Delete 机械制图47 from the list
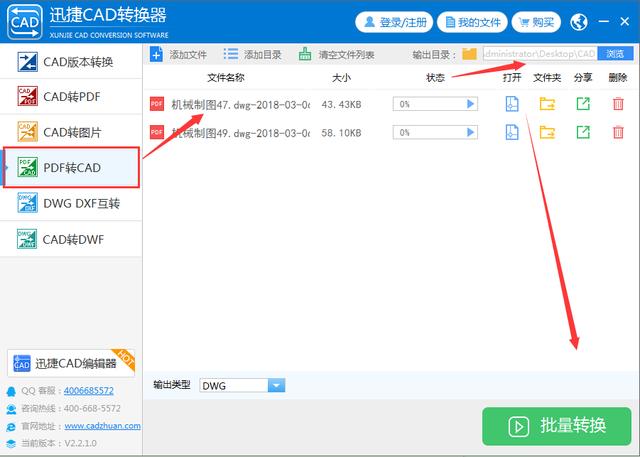Viewport: 640px width, 457px height. [x=618, y=104]
